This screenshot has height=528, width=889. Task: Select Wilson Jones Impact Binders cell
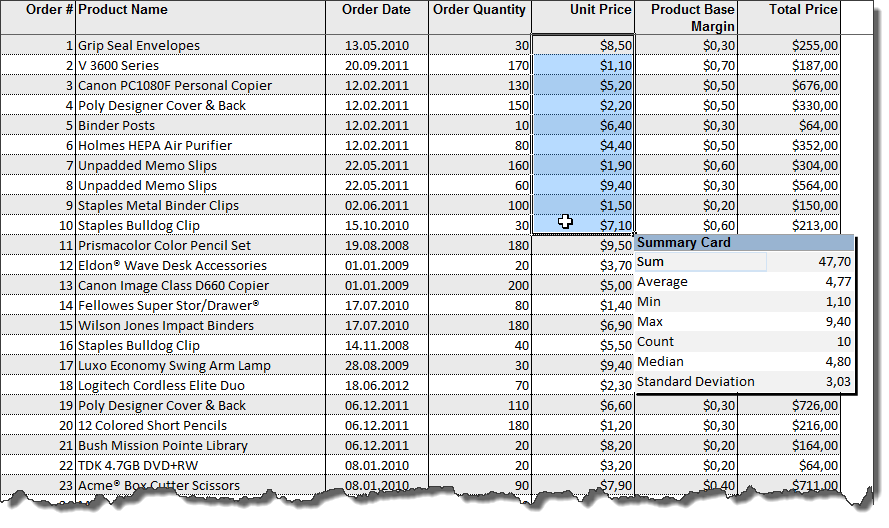tap(200, 326)
